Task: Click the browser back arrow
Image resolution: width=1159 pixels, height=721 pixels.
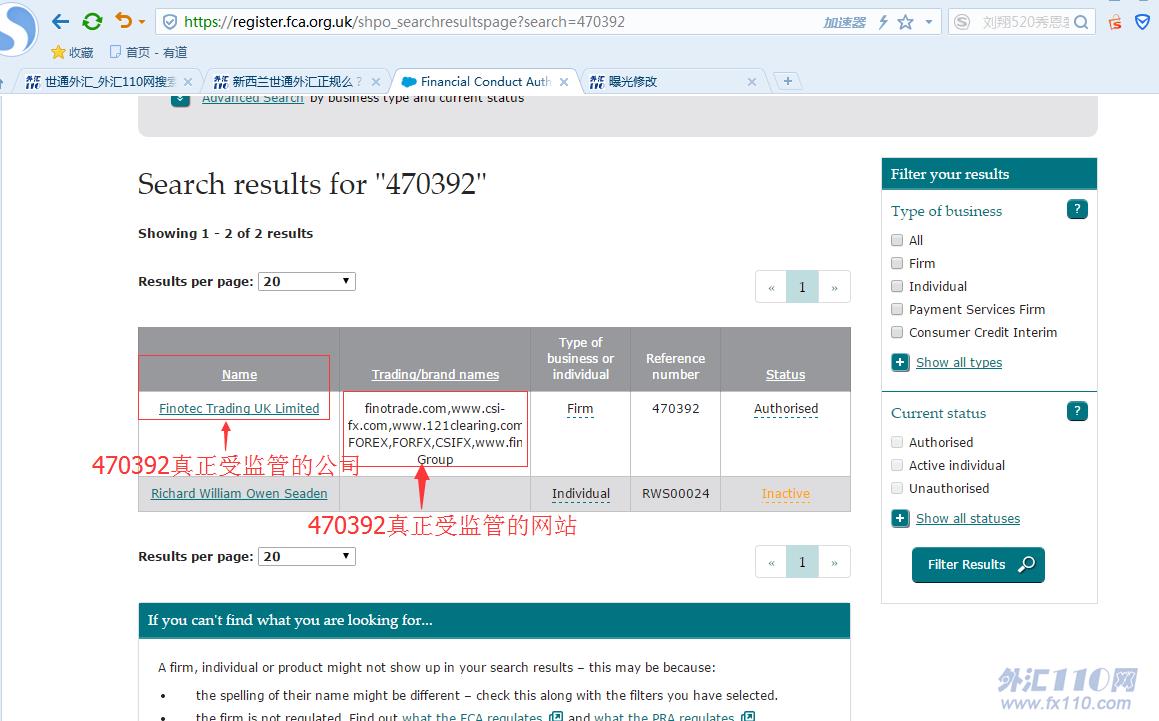Action: [x=60, y=21]
